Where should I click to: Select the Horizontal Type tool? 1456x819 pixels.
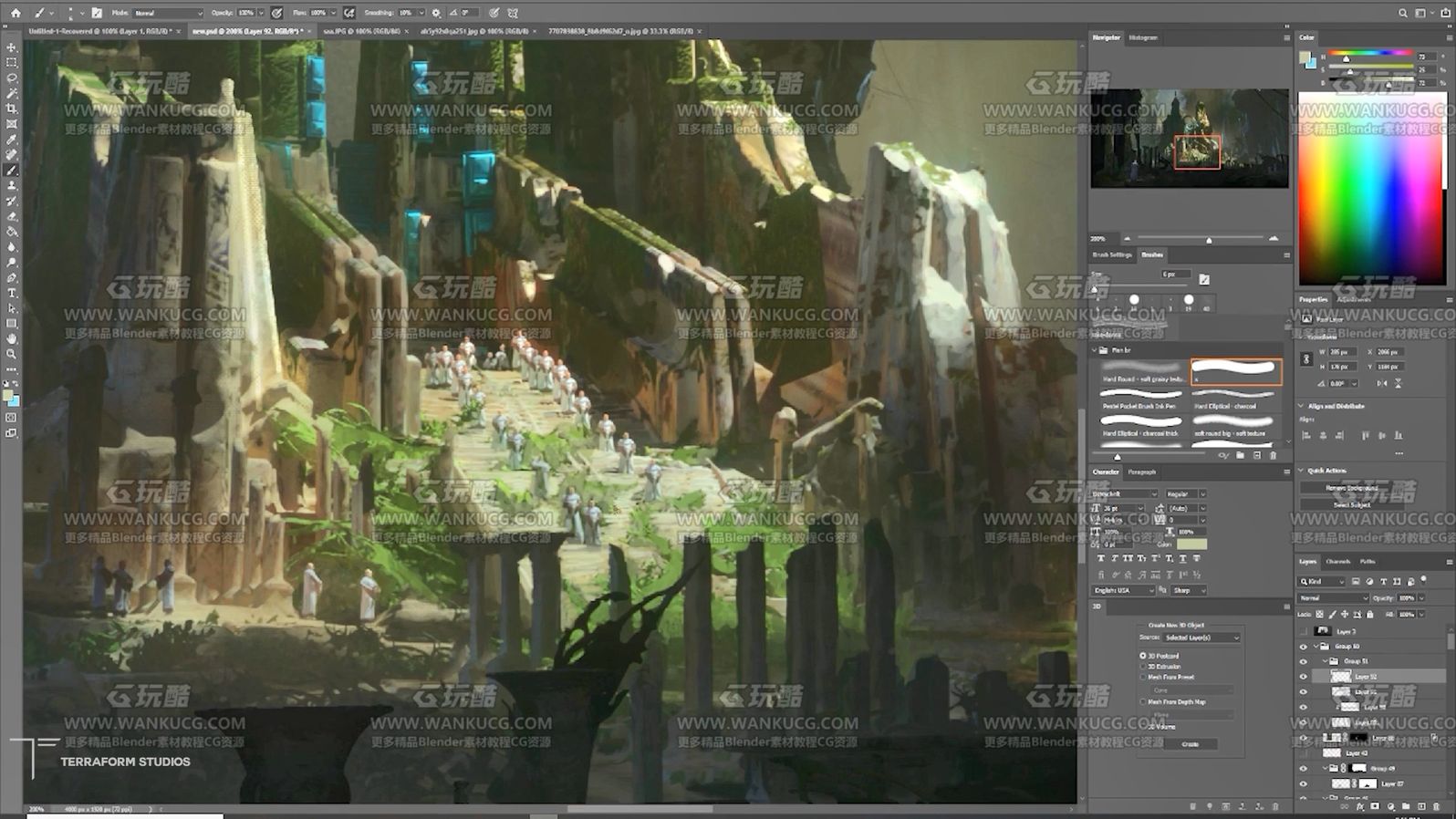pos(12,294)
